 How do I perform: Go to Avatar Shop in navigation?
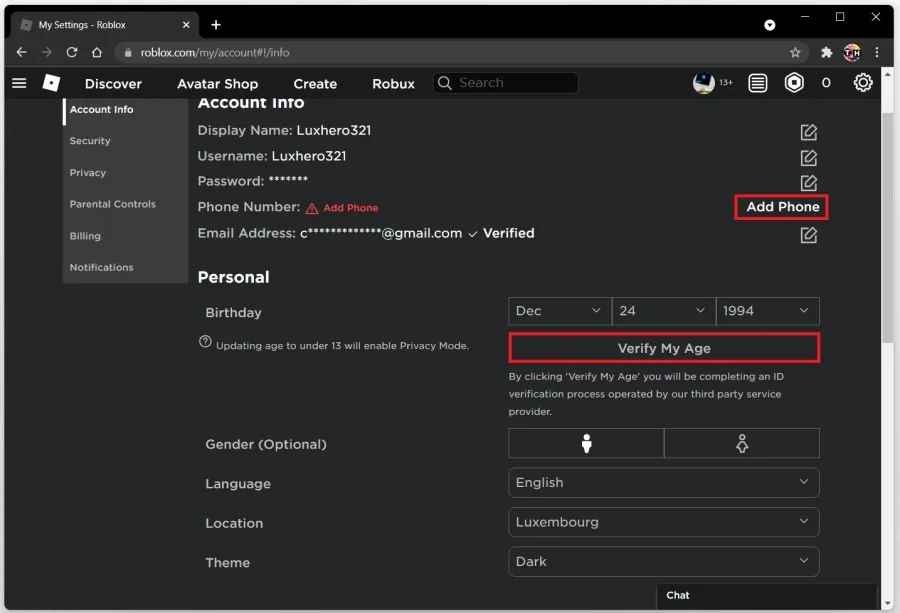click(x=218, y=84)
